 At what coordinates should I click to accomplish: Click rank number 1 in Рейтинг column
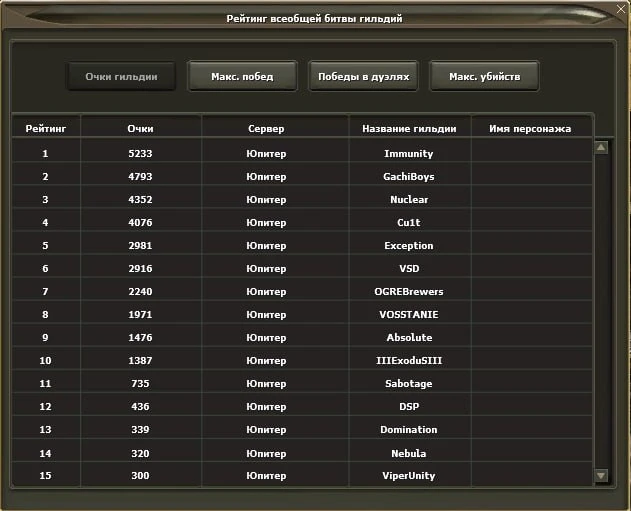45,153
